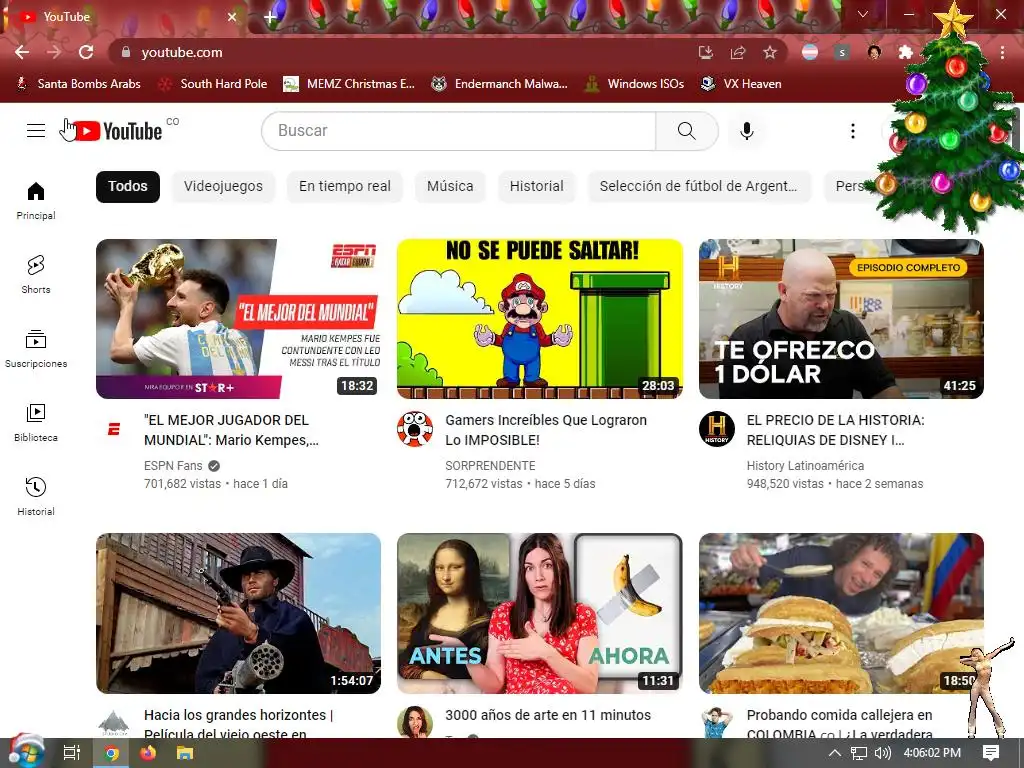Screen dimensions: 1024x768
Task: Click the Windows Start button
Action: pyautogui.click(x=26, y=752)
